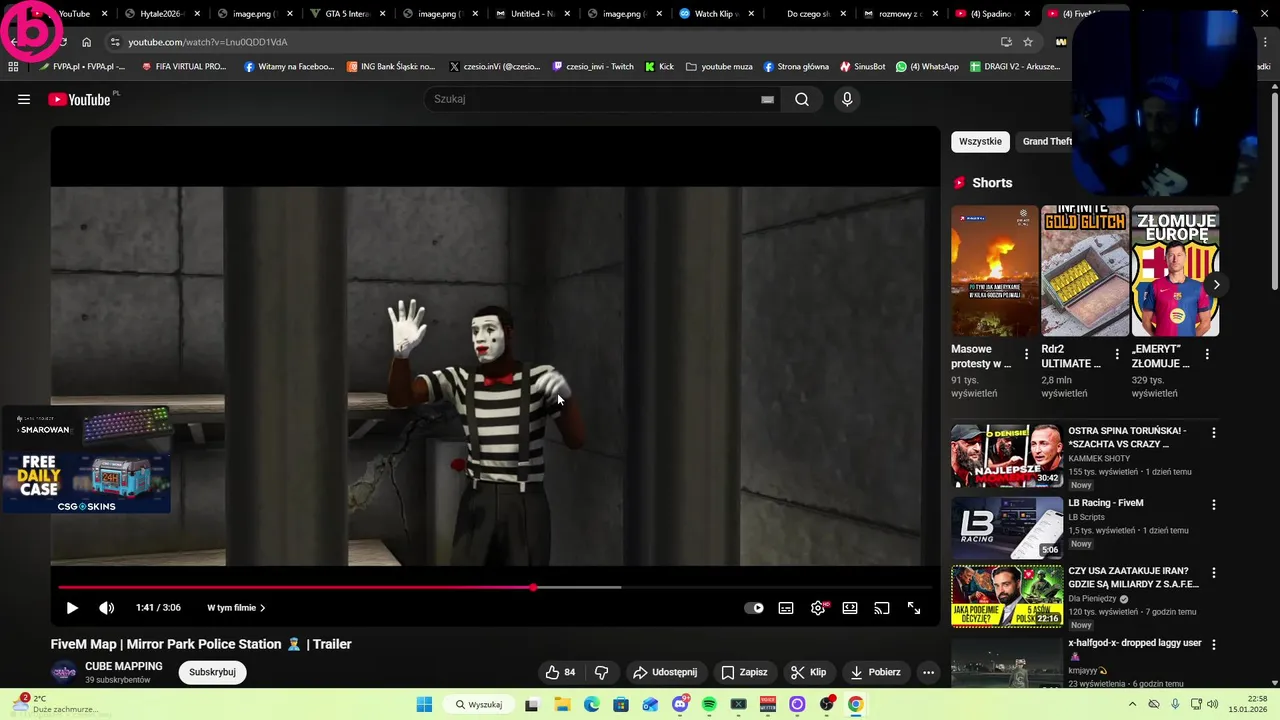Save video with Zapisz button

pos(744,672)
